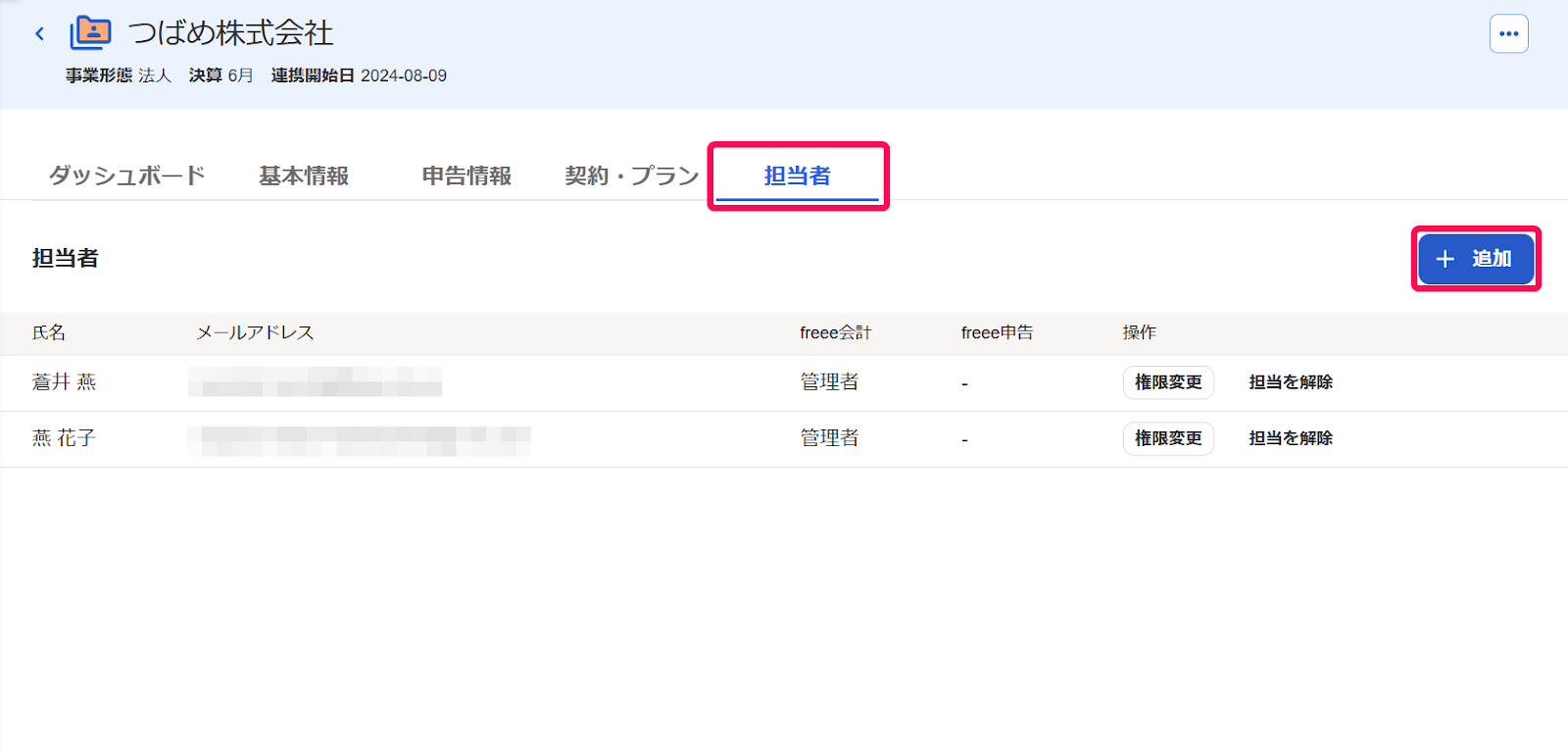Change permissions for 蒼井 燕

(x=1168, y=382)
